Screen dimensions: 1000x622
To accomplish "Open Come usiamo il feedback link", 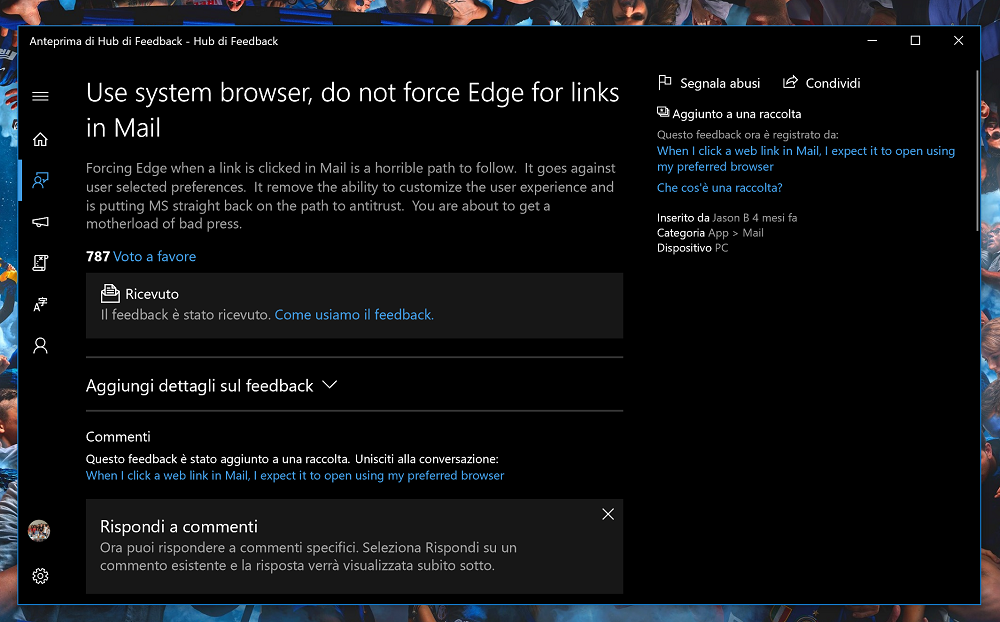I will click(354, 315).
